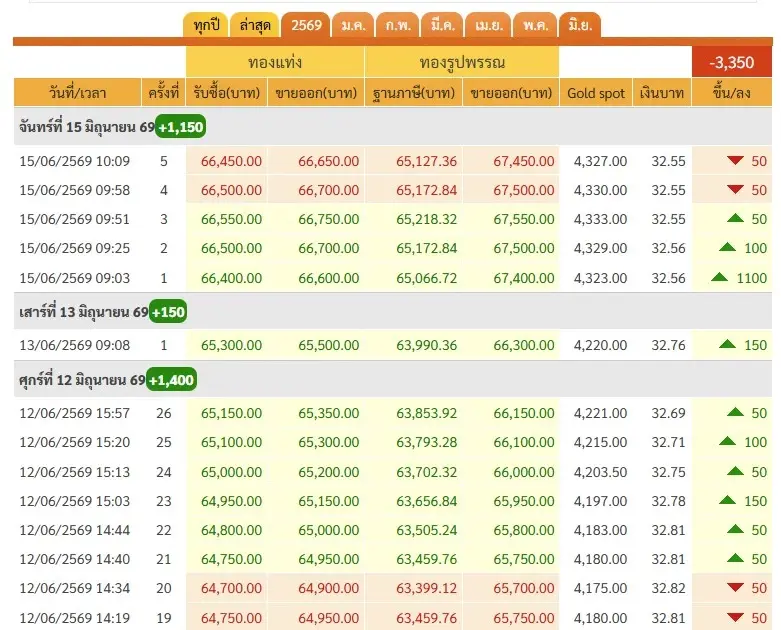
Task: Click buy price 66,450.00
Action: pos(231,161)
